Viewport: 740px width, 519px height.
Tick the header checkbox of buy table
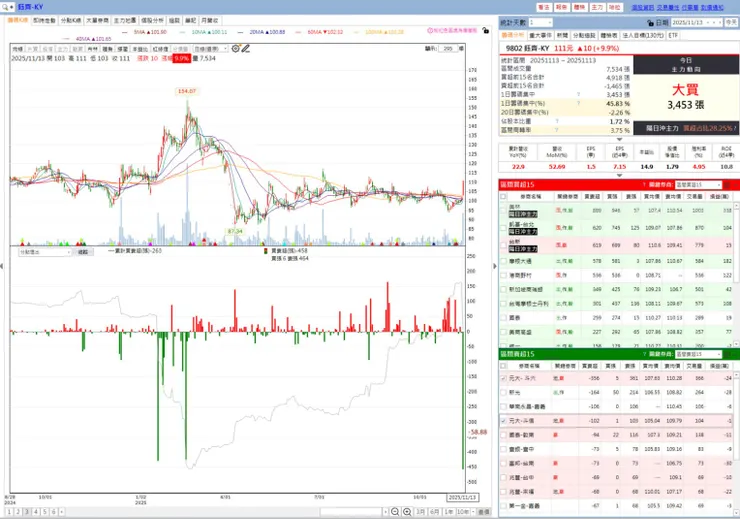coord(503,196)
